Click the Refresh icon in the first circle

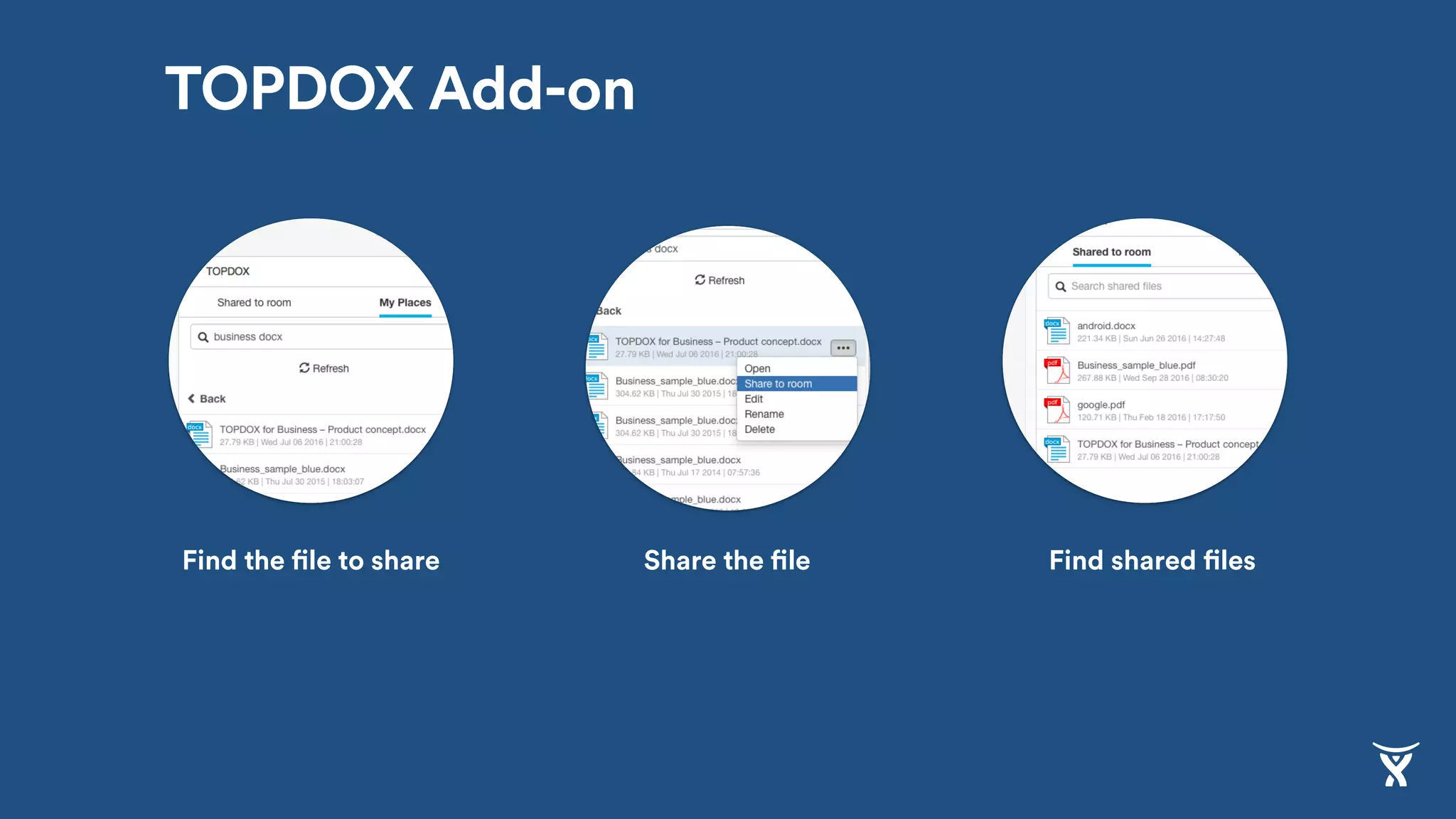[x=304, y=368]
